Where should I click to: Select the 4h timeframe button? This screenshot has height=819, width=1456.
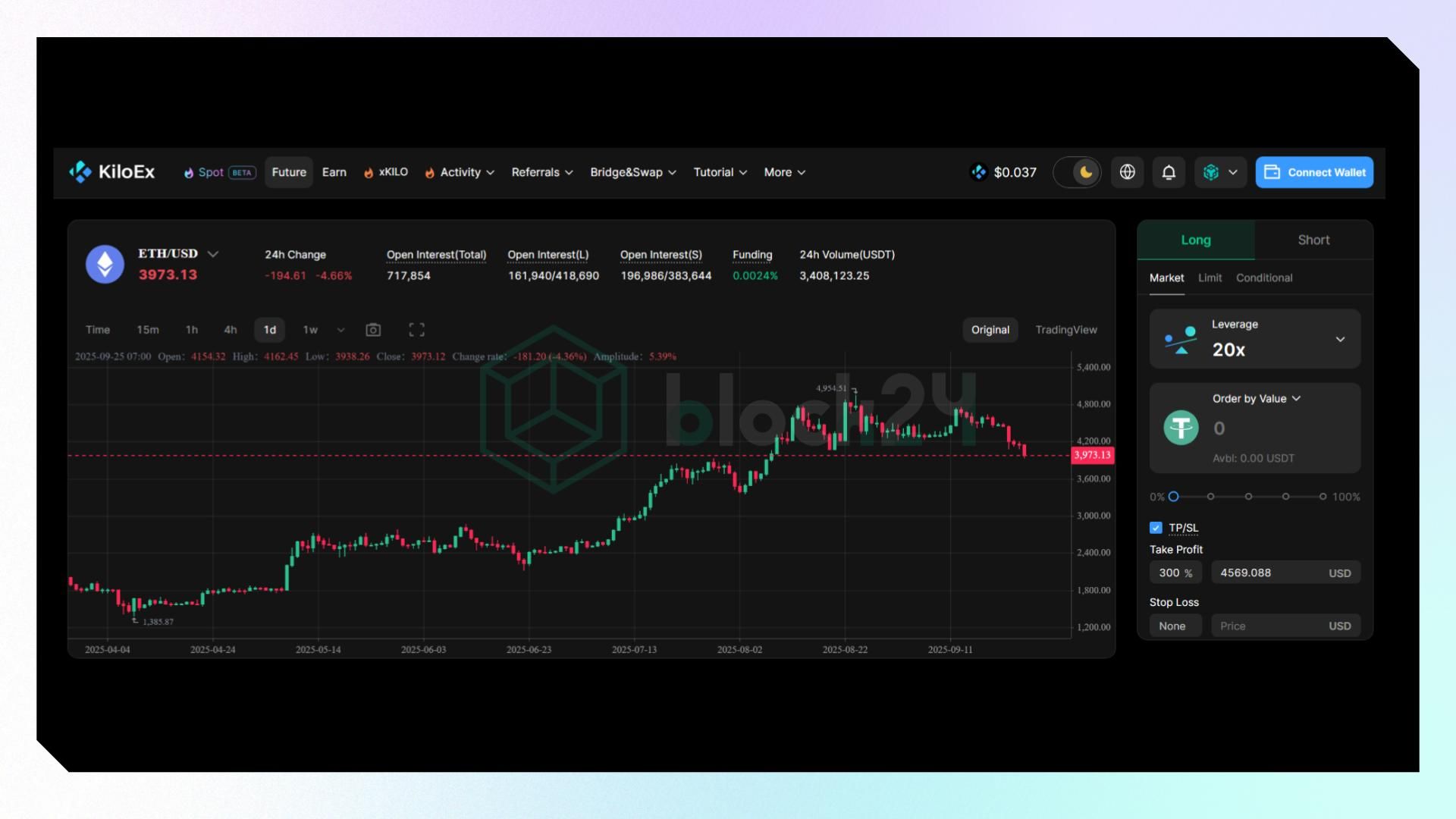point(231,330)
